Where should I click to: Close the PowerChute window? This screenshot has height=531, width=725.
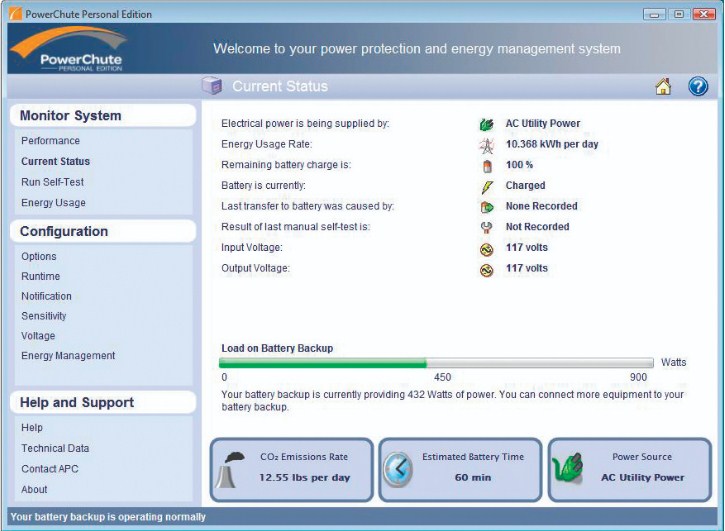[x=704, y=14]
